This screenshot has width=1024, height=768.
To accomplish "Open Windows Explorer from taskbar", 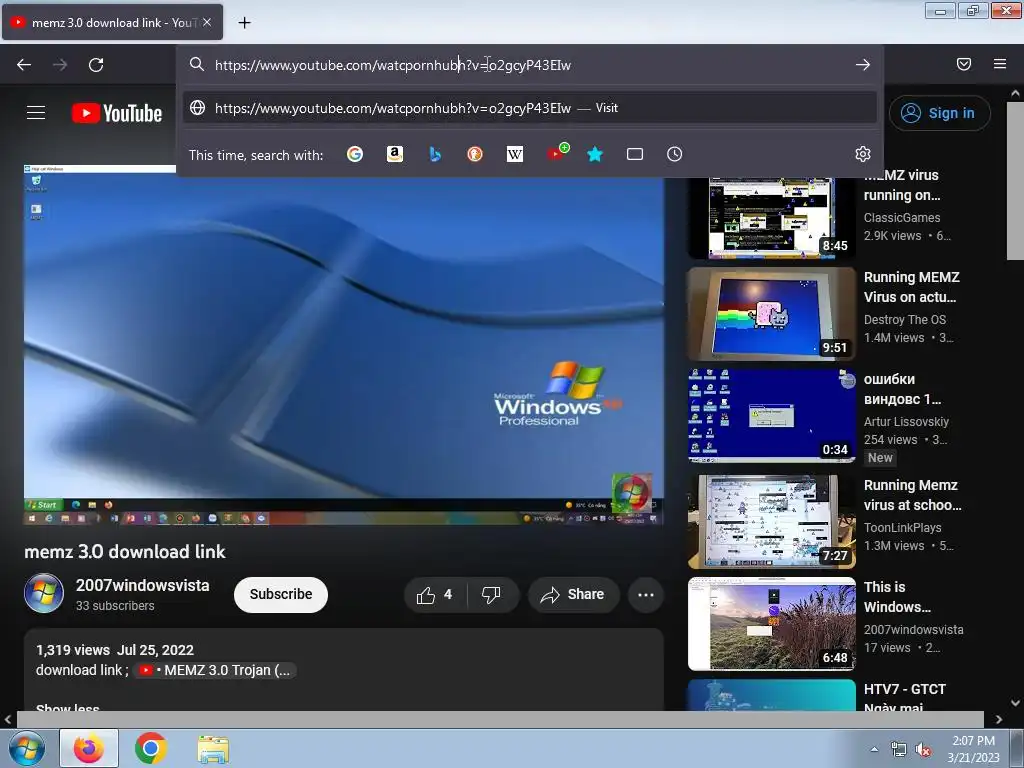I will click(213, 749).
